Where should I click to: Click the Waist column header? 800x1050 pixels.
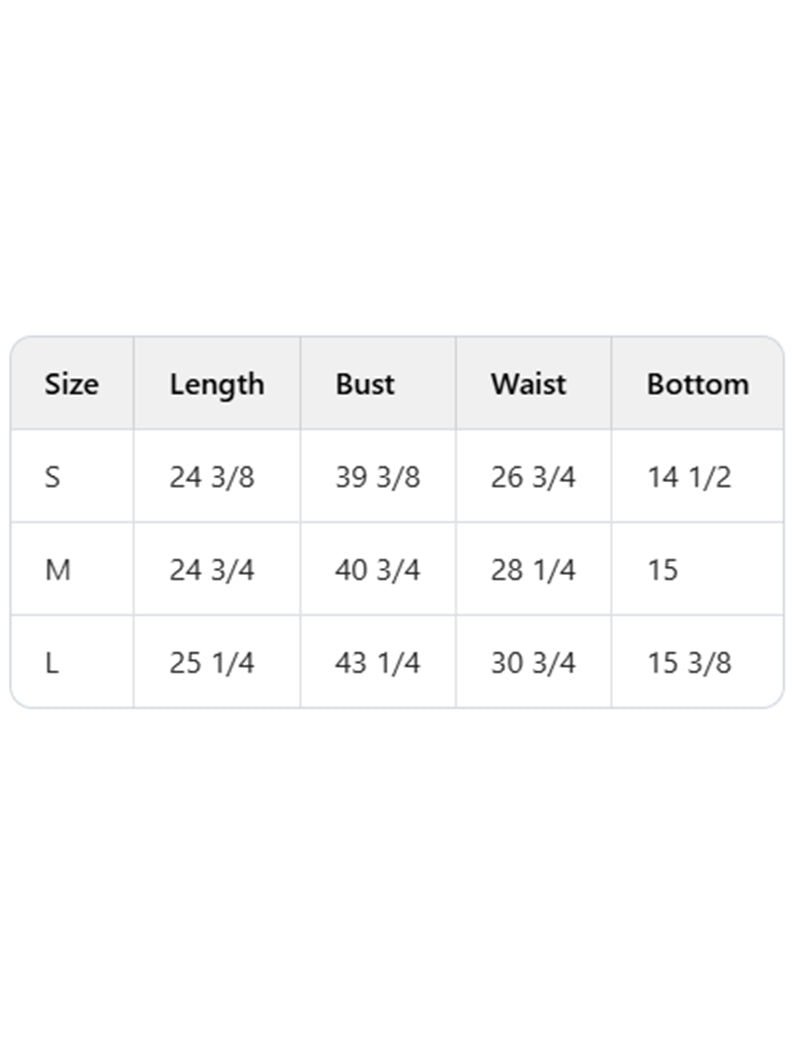tap(528, 384)
